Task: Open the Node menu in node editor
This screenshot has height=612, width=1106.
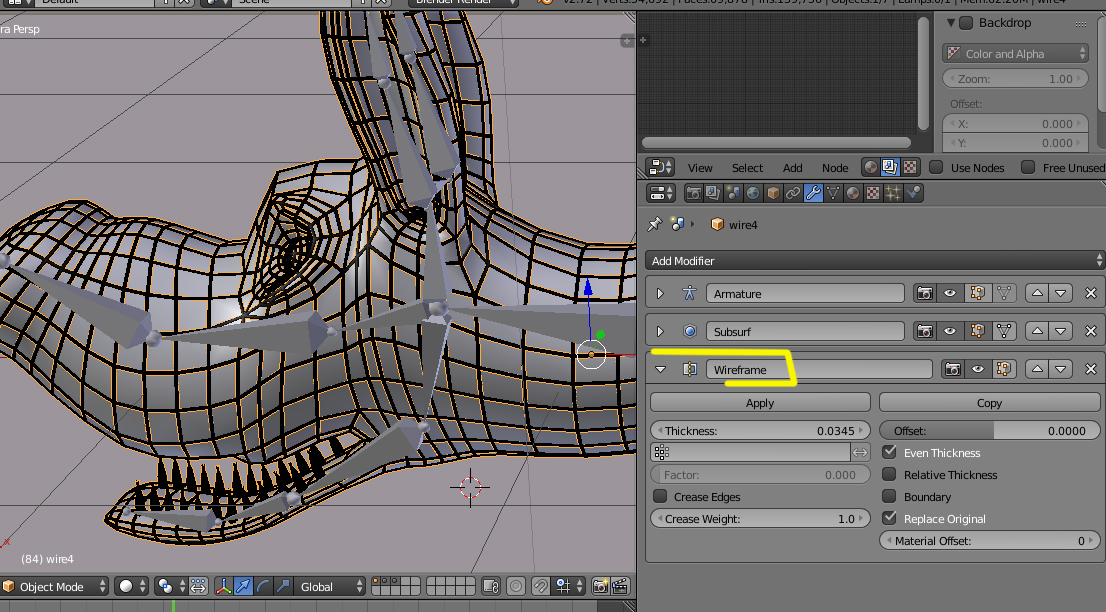Action: [834, 168]
